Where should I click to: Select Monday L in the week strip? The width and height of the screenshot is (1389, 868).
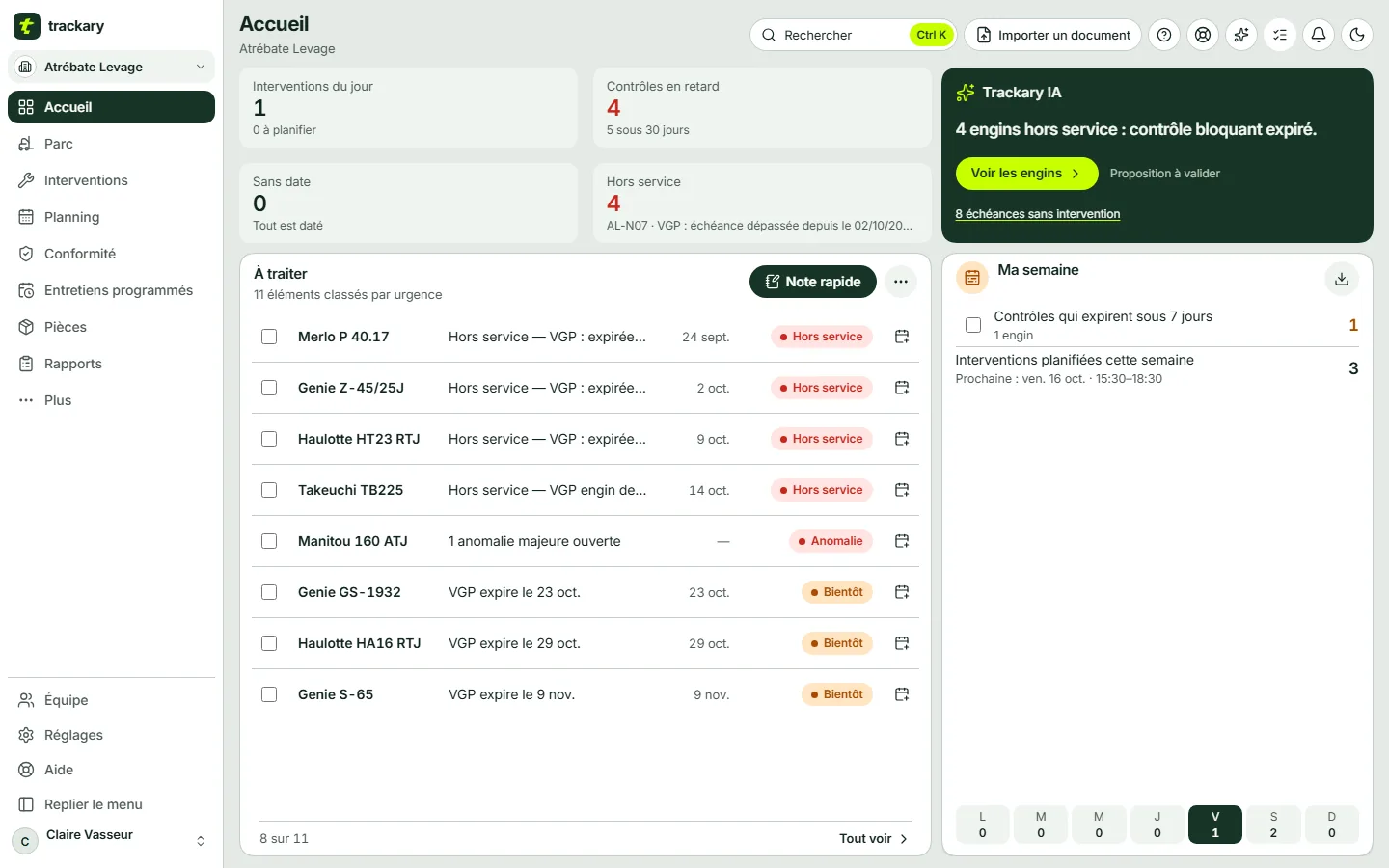[983, 825]
